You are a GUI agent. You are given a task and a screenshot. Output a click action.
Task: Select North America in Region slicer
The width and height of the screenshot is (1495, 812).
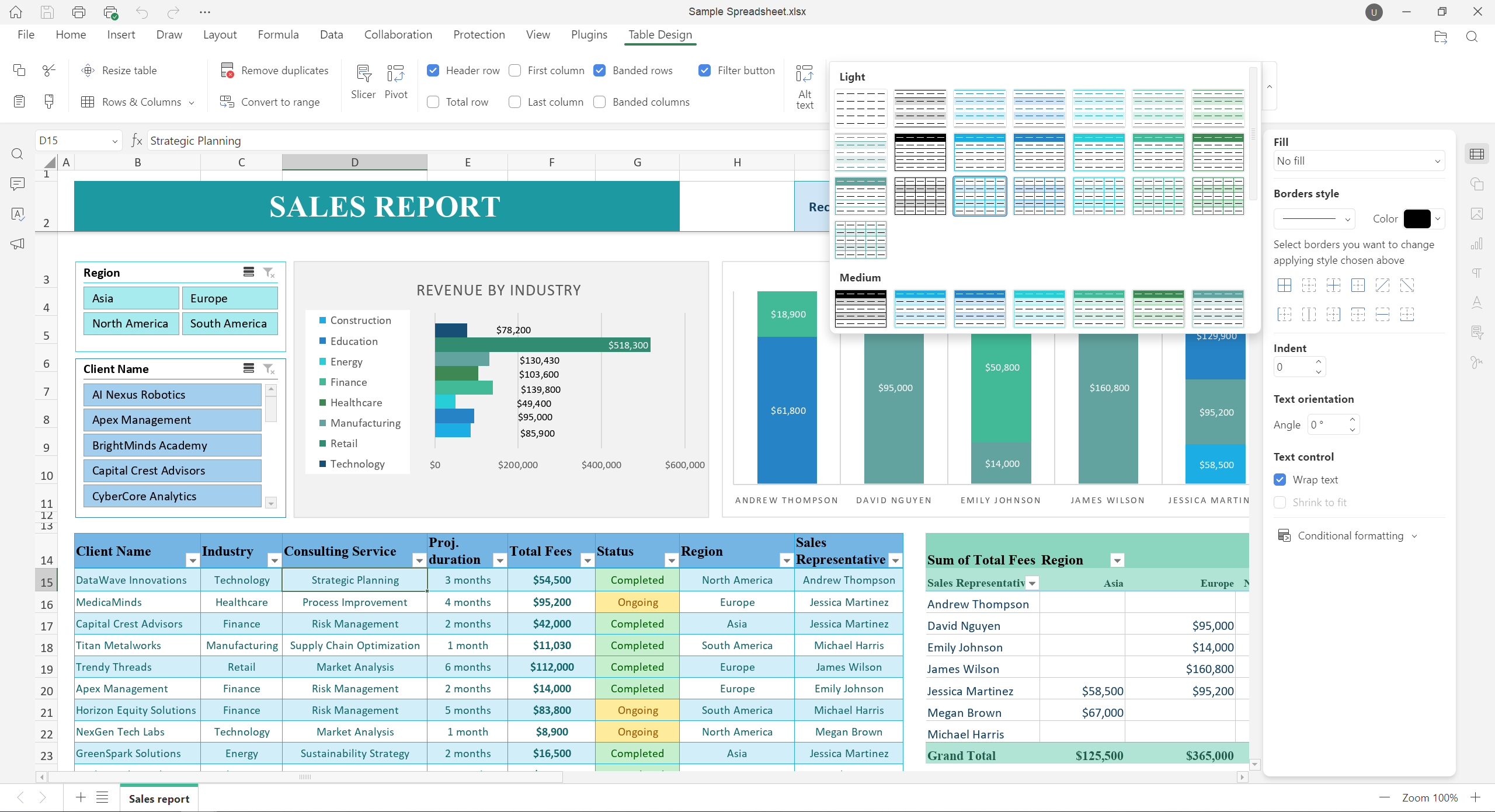(130, 323)
